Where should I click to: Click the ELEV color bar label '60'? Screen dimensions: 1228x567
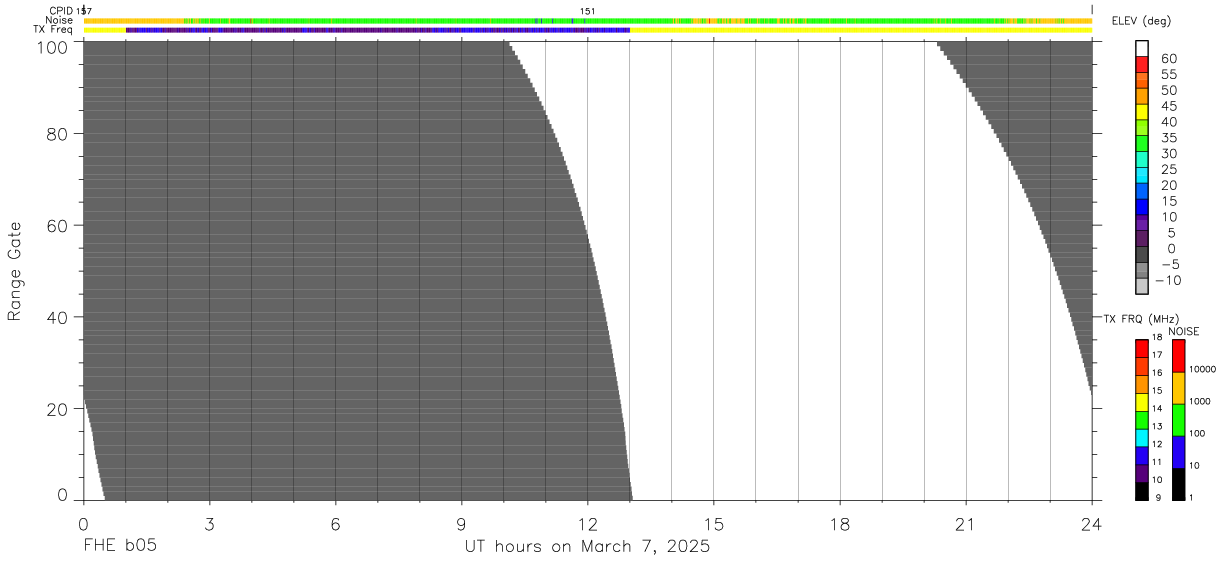1168,59
